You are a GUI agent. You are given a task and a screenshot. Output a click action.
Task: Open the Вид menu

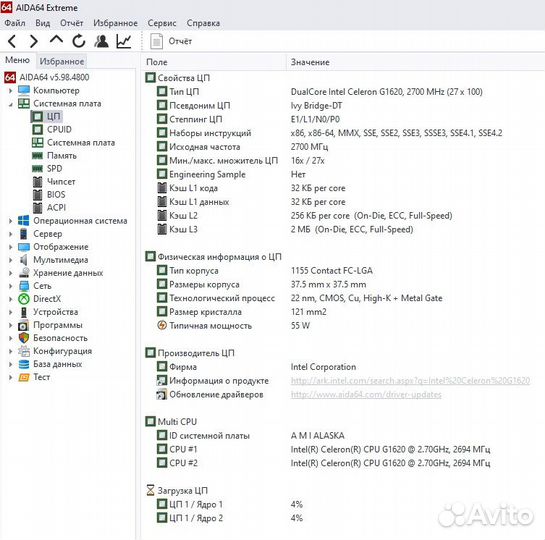[43, 23]
